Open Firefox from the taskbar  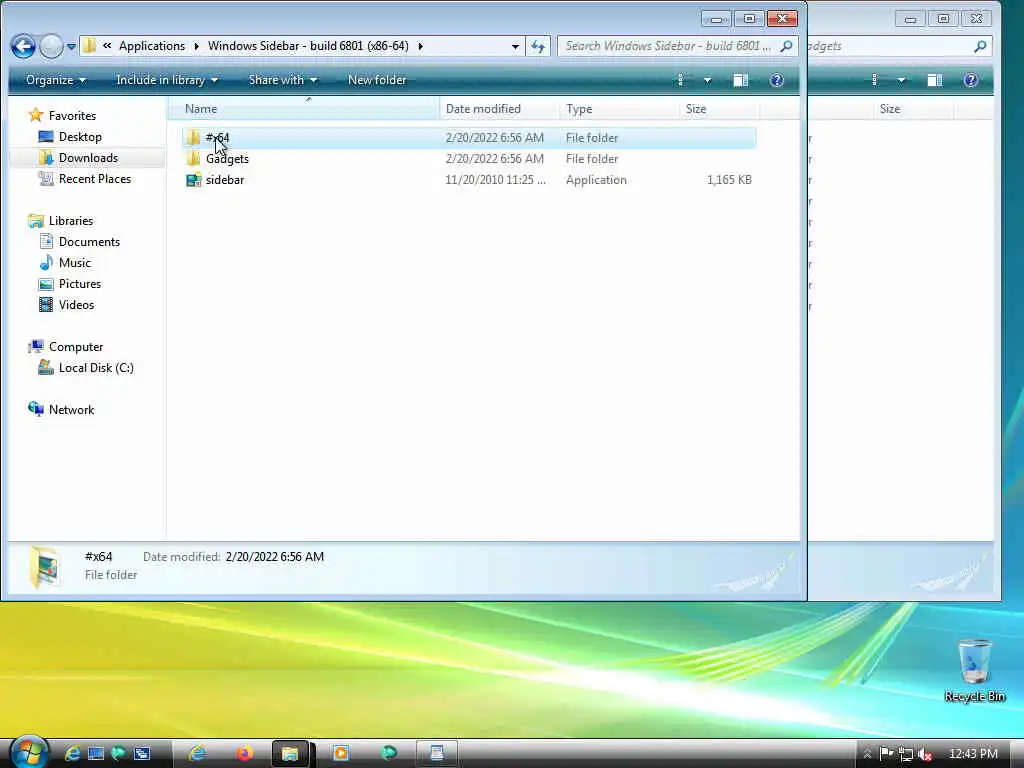[244, 754]
